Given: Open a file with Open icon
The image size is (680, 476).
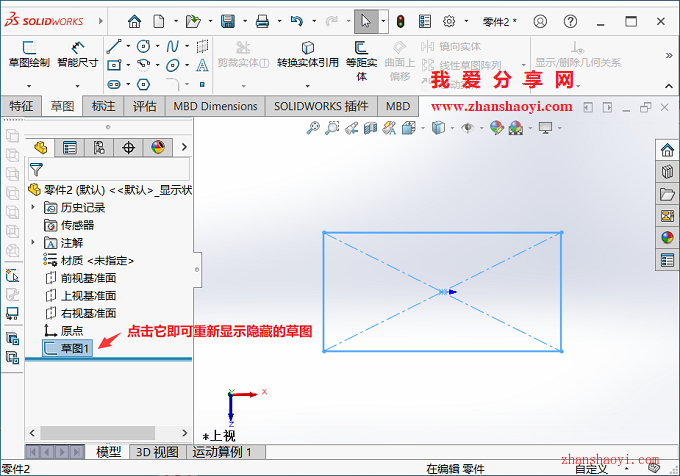Looking at the screenshot, I should pyautogui.click(x=193, y=21).
